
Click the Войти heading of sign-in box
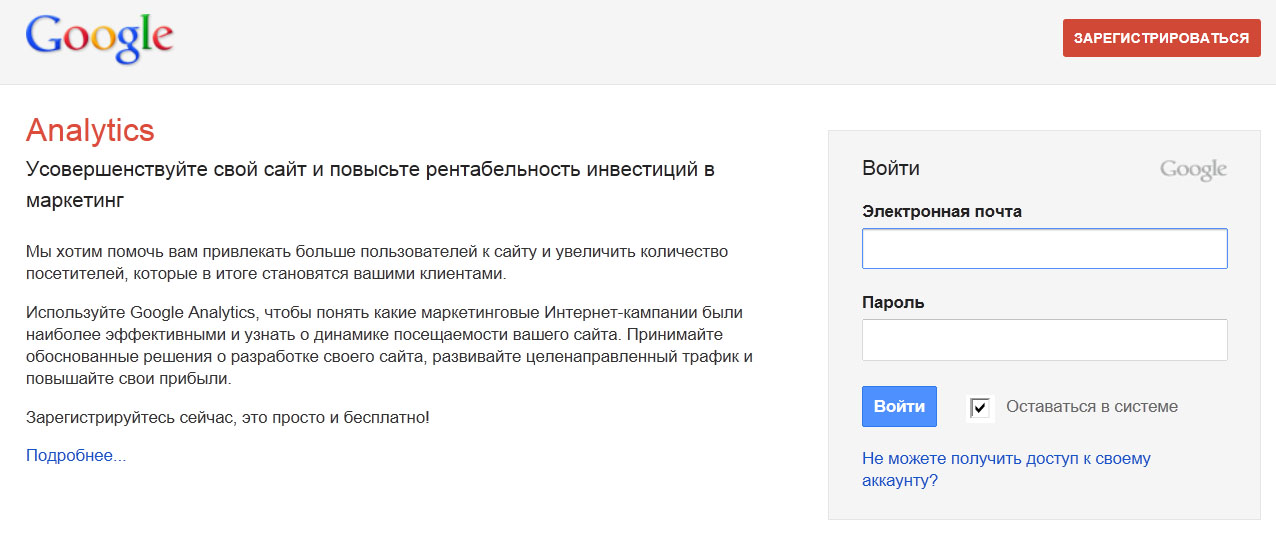click(891, 168)
